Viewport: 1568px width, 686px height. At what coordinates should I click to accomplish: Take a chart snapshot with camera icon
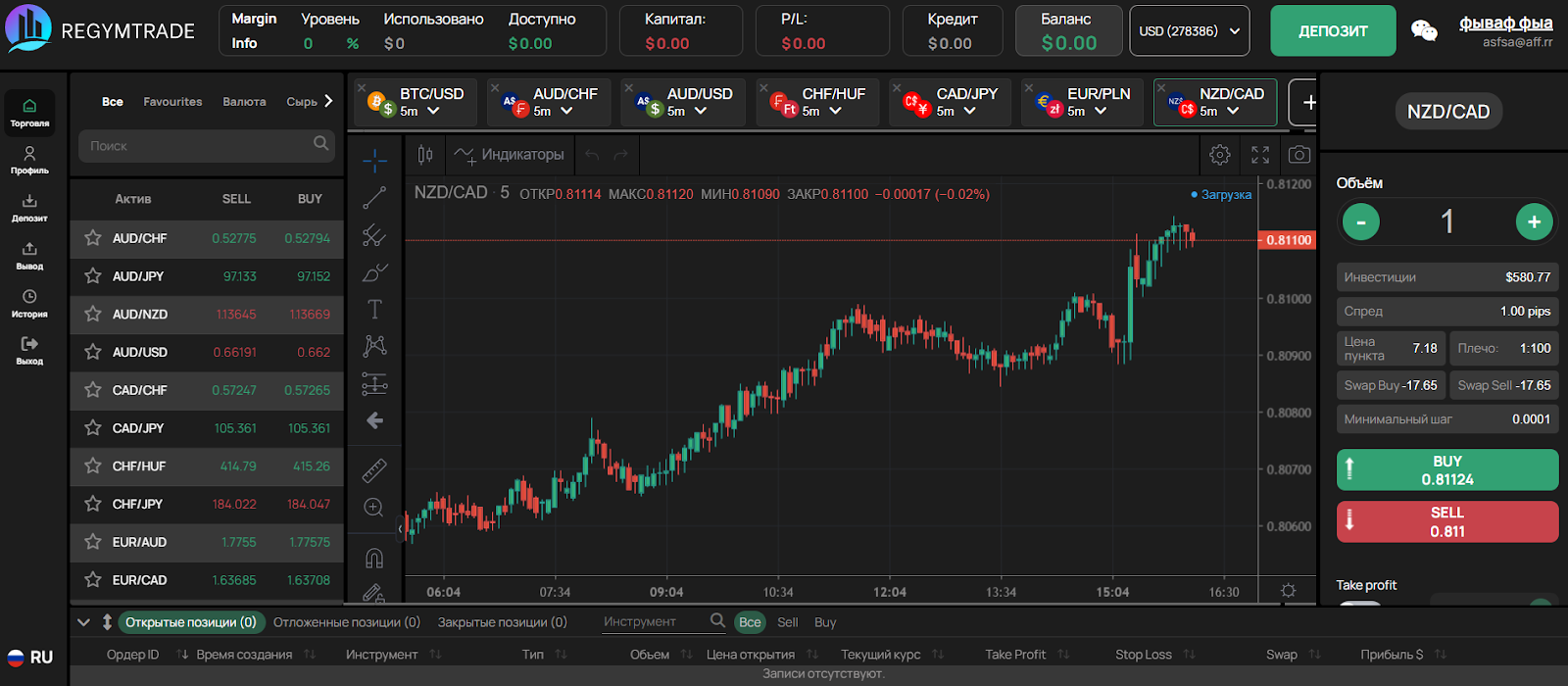coord(1298,155)
